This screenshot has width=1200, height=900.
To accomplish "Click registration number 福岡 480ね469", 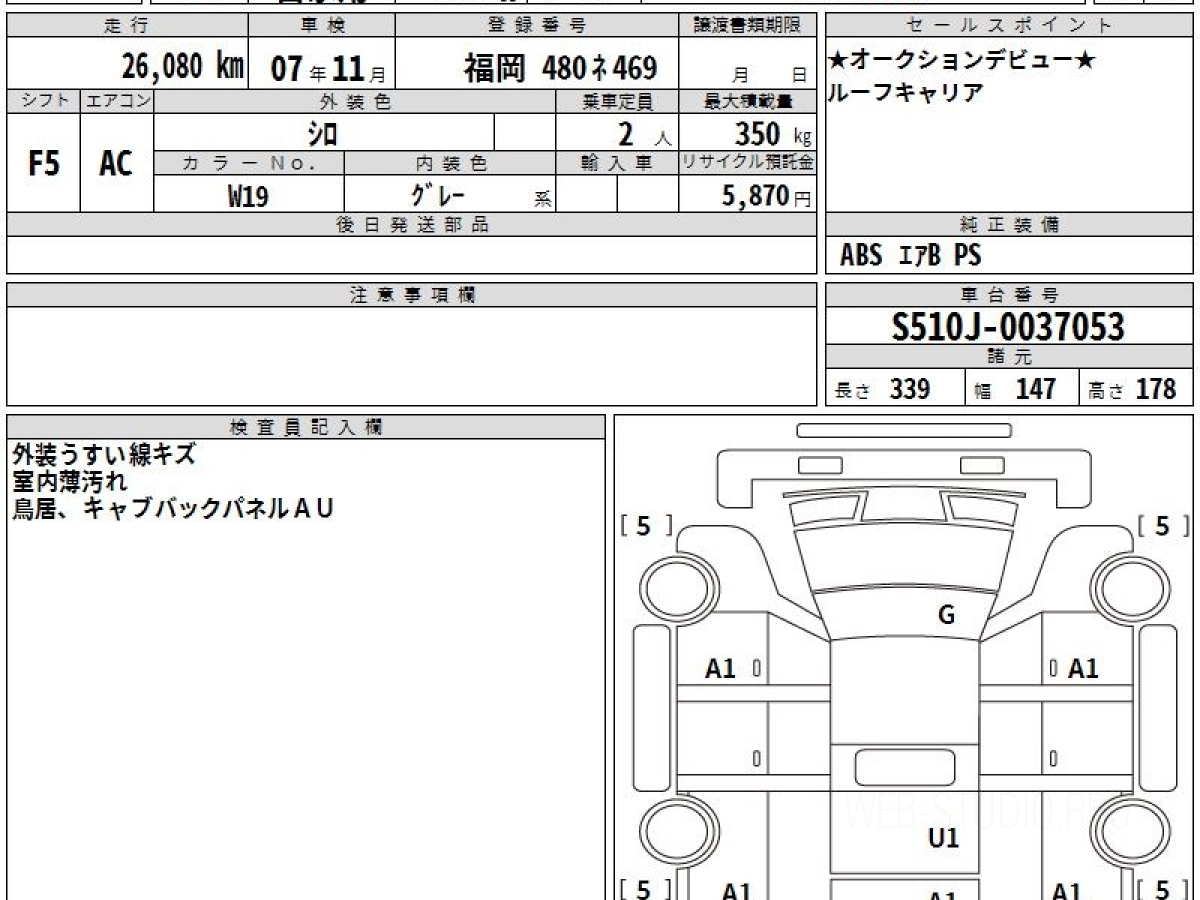I will (x=560, y=68).
